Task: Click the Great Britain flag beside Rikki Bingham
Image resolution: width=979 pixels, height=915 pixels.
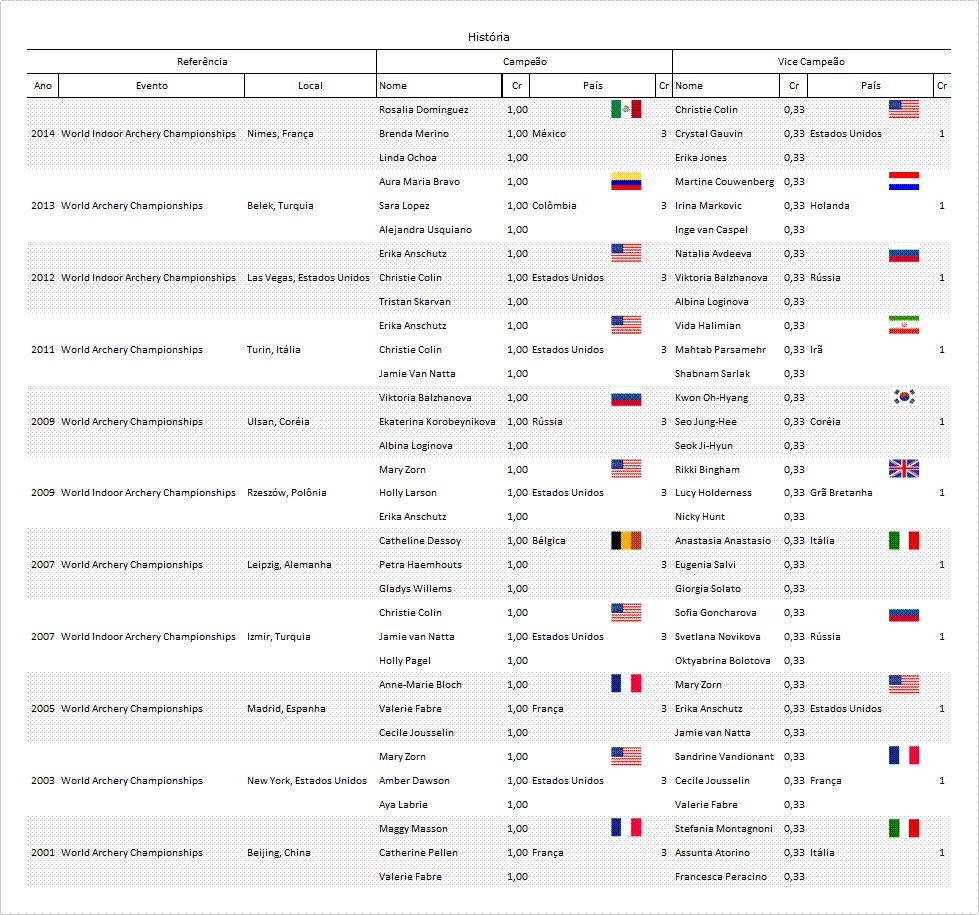Action: click(904, 468)
